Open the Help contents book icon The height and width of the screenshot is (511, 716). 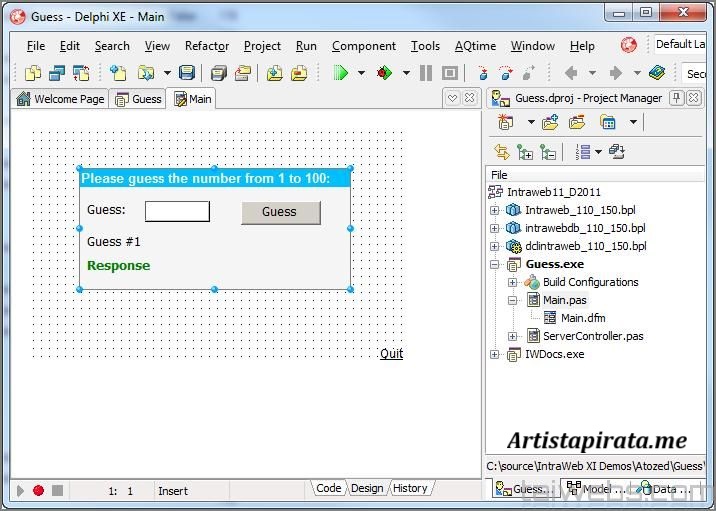657,73
